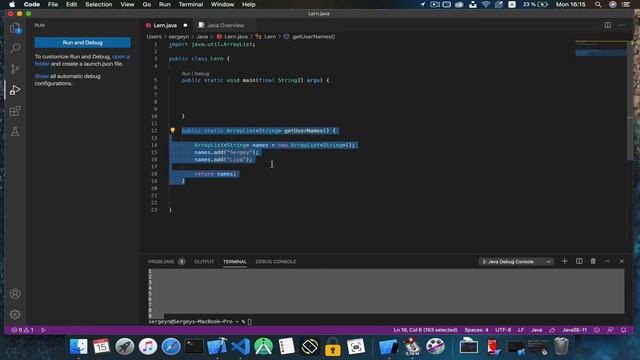Open the Search view in activity bar
The height and width of the screenshot is (360, 640).
[x=15, y=48]
